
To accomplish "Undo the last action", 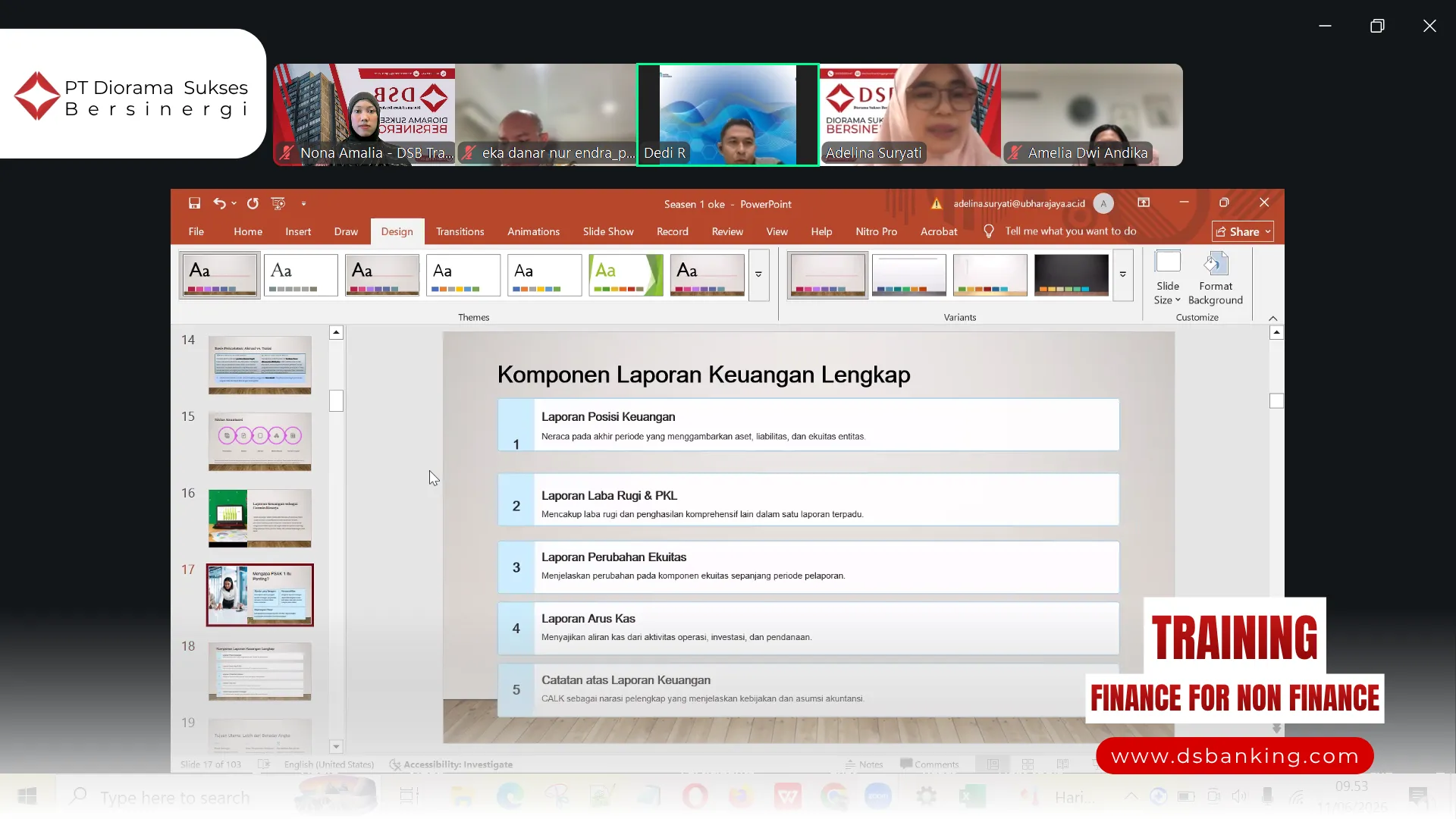I will 219,203.
